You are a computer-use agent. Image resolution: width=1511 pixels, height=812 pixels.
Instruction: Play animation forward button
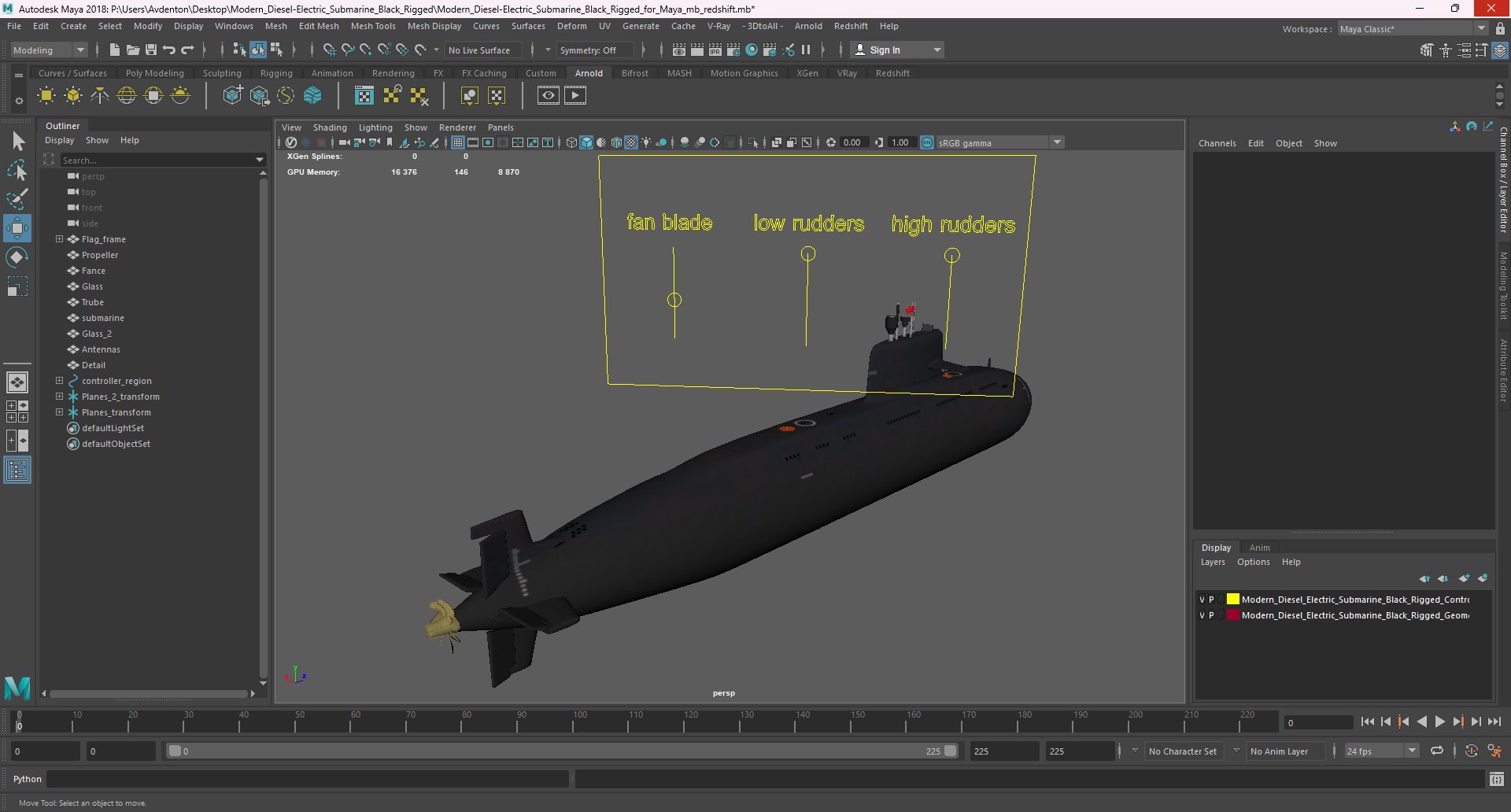tap(1440, 722)
